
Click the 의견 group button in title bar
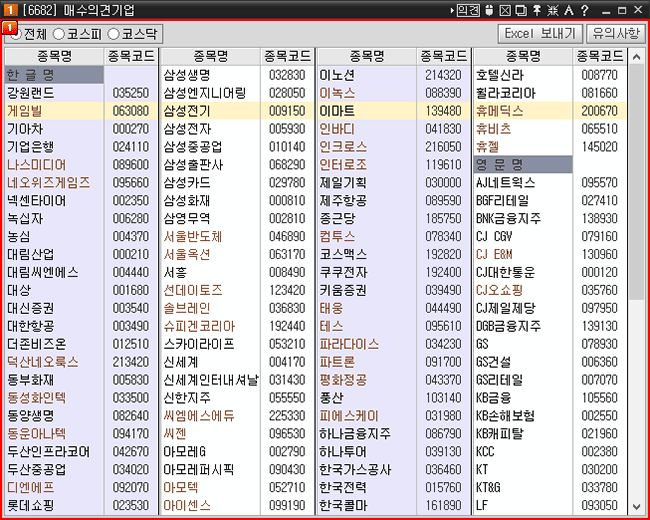point(468,10)
